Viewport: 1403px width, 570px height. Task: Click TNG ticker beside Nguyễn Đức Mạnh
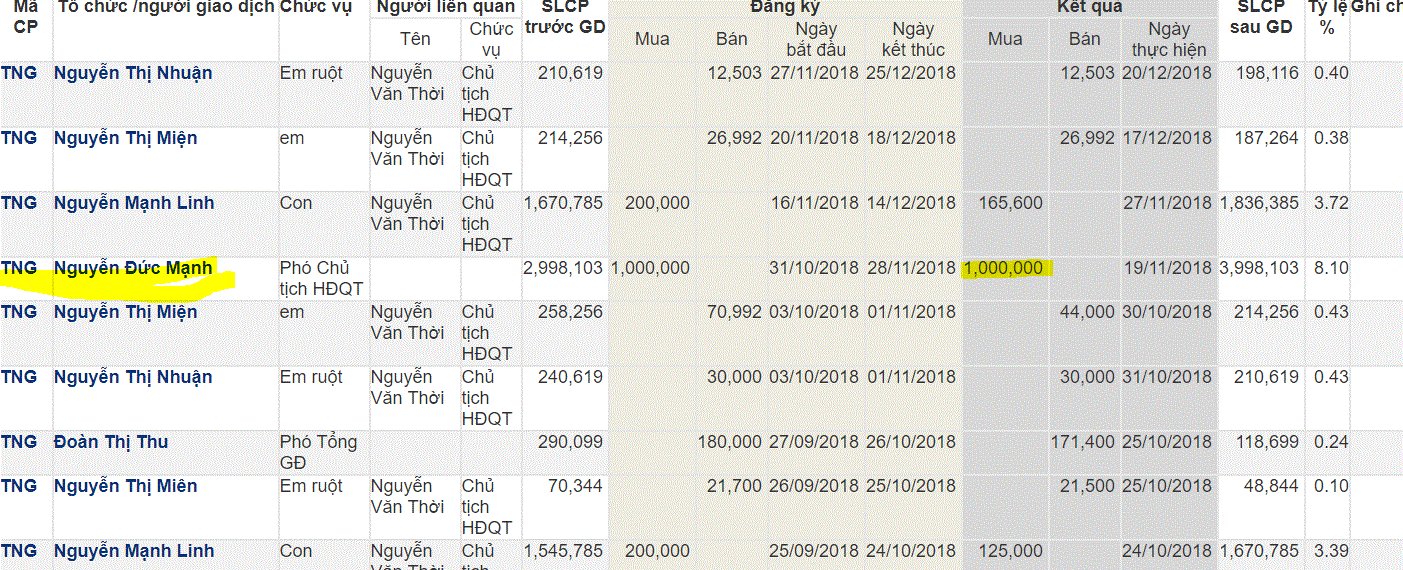[19, 268]
